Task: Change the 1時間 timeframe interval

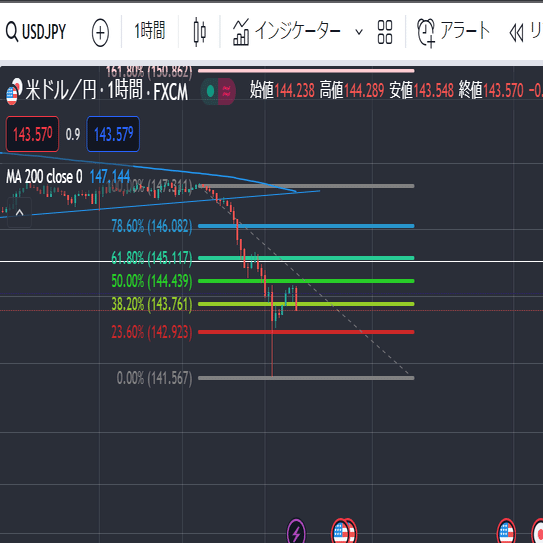Action: pyautogui.click(x=150, y=31)
